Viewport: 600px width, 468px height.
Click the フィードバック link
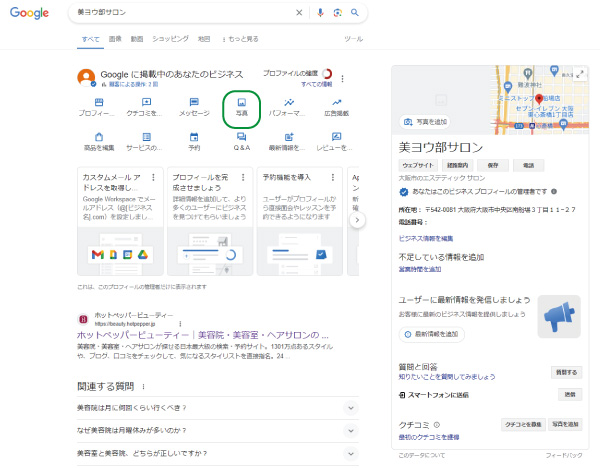(564, 455)
